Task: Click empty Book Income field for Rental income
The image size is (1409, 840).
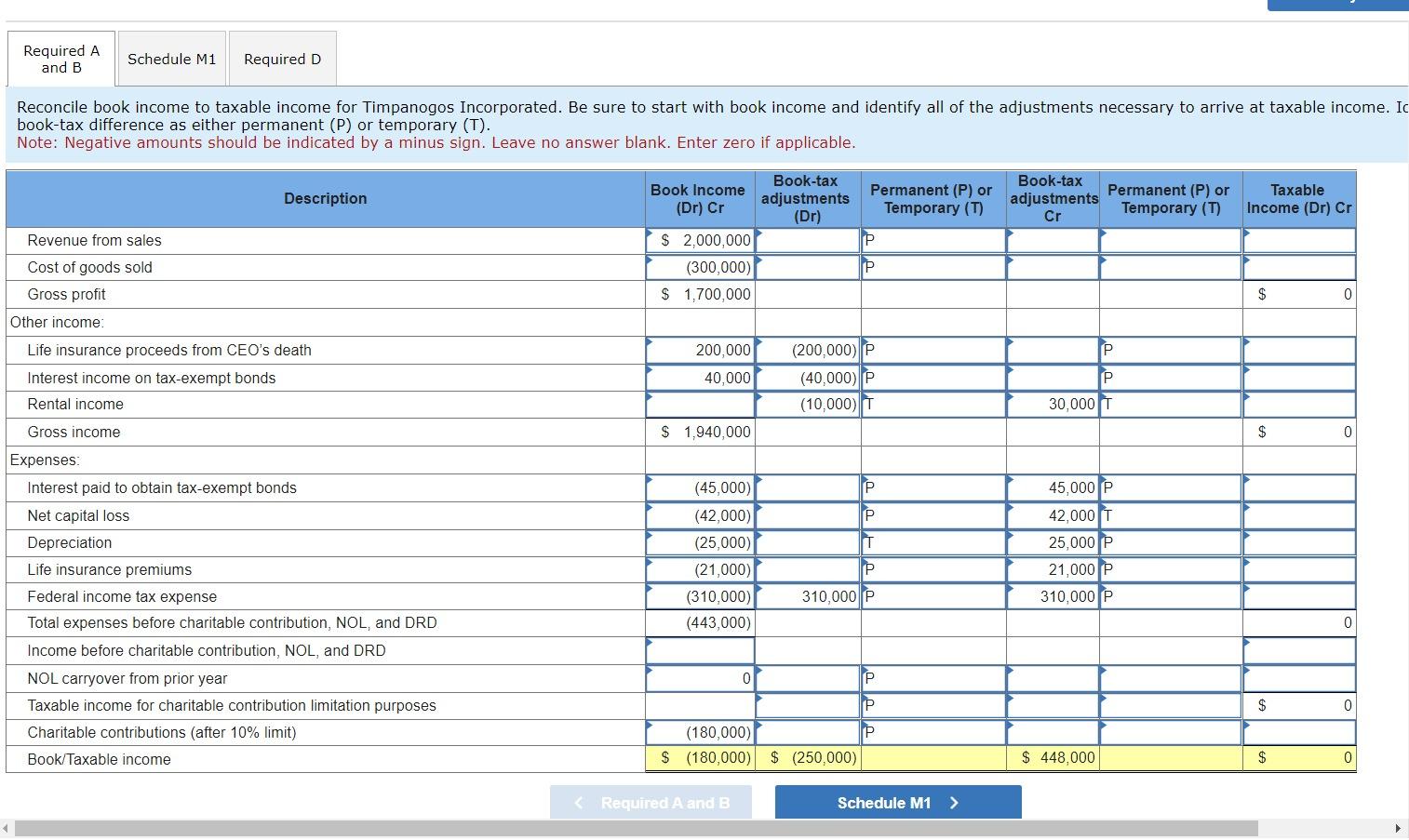Action: pyautogui.click(x=700, y=405)
